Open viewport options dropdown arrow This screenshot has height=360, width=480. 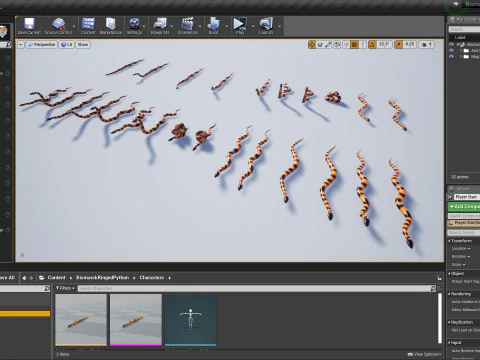pyautogui.click(x=21, y=44)
